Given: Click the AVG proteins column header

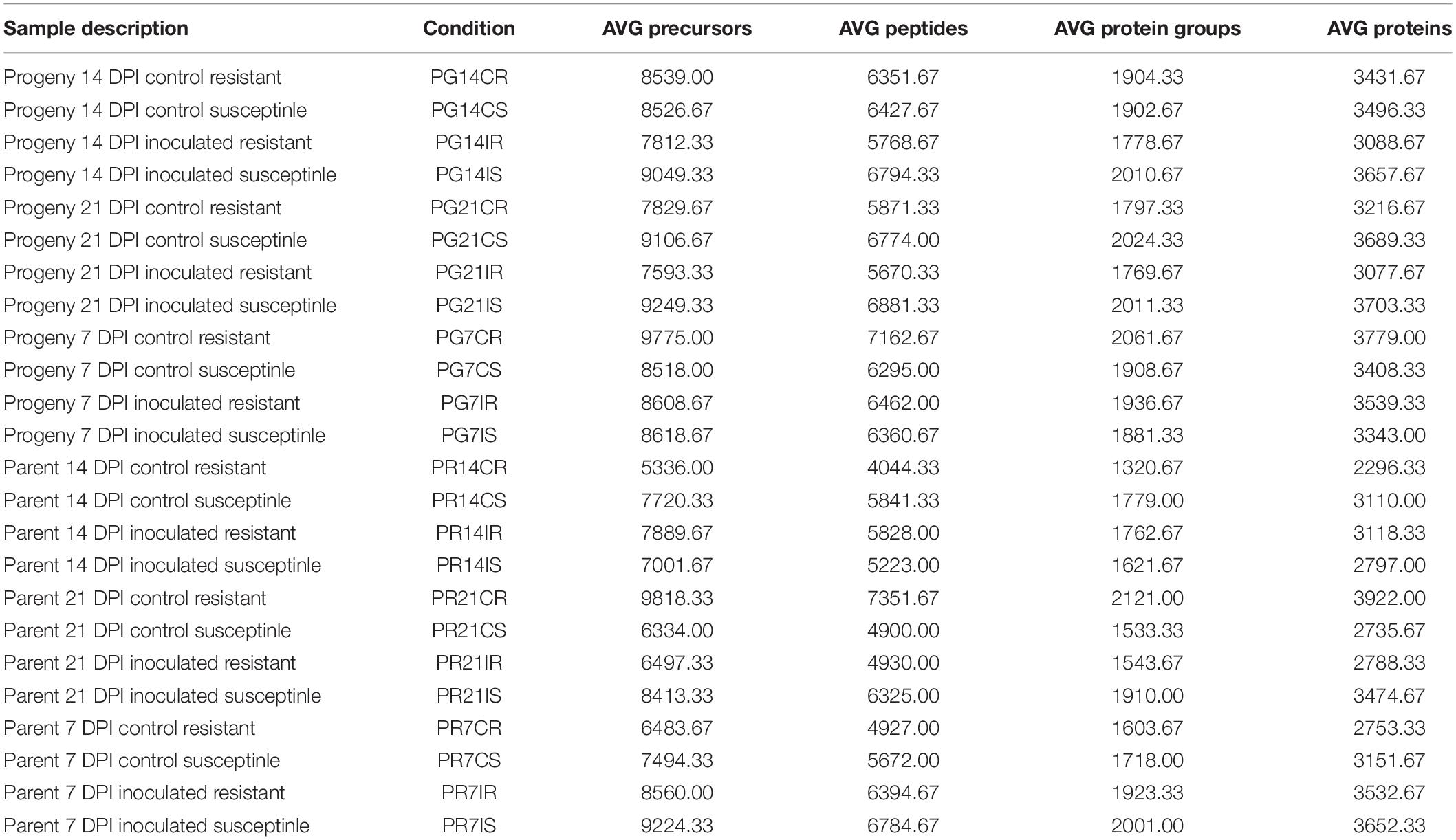Looking at the screenshot, I should pos(1389,28).
